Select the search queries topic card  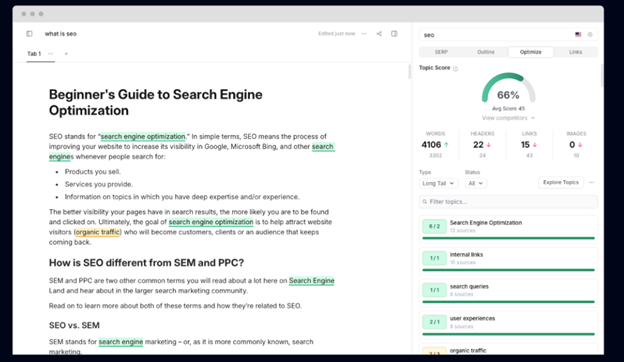[508, 292]
